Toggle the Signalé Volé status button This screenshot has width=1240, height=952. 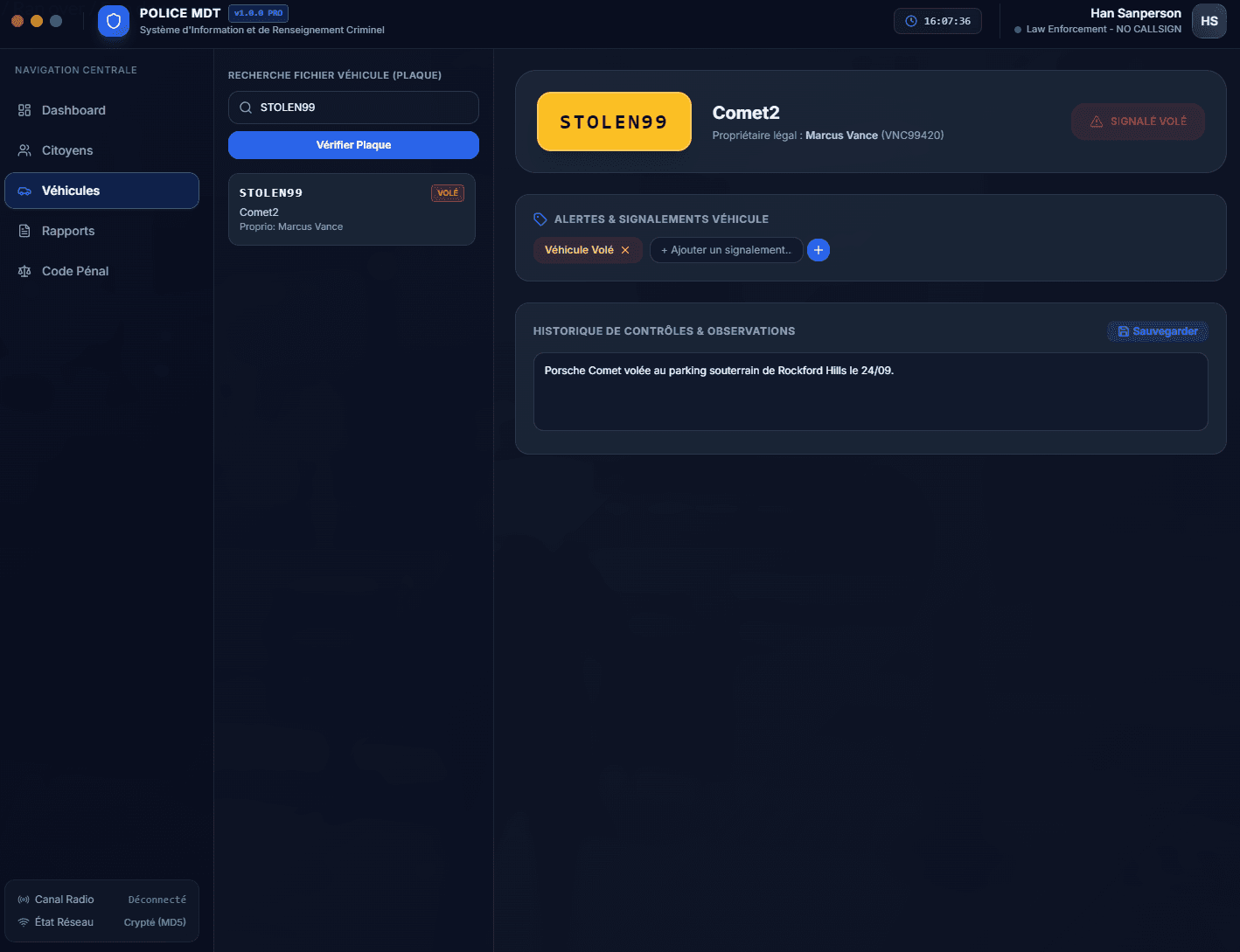coord(1138,122)
